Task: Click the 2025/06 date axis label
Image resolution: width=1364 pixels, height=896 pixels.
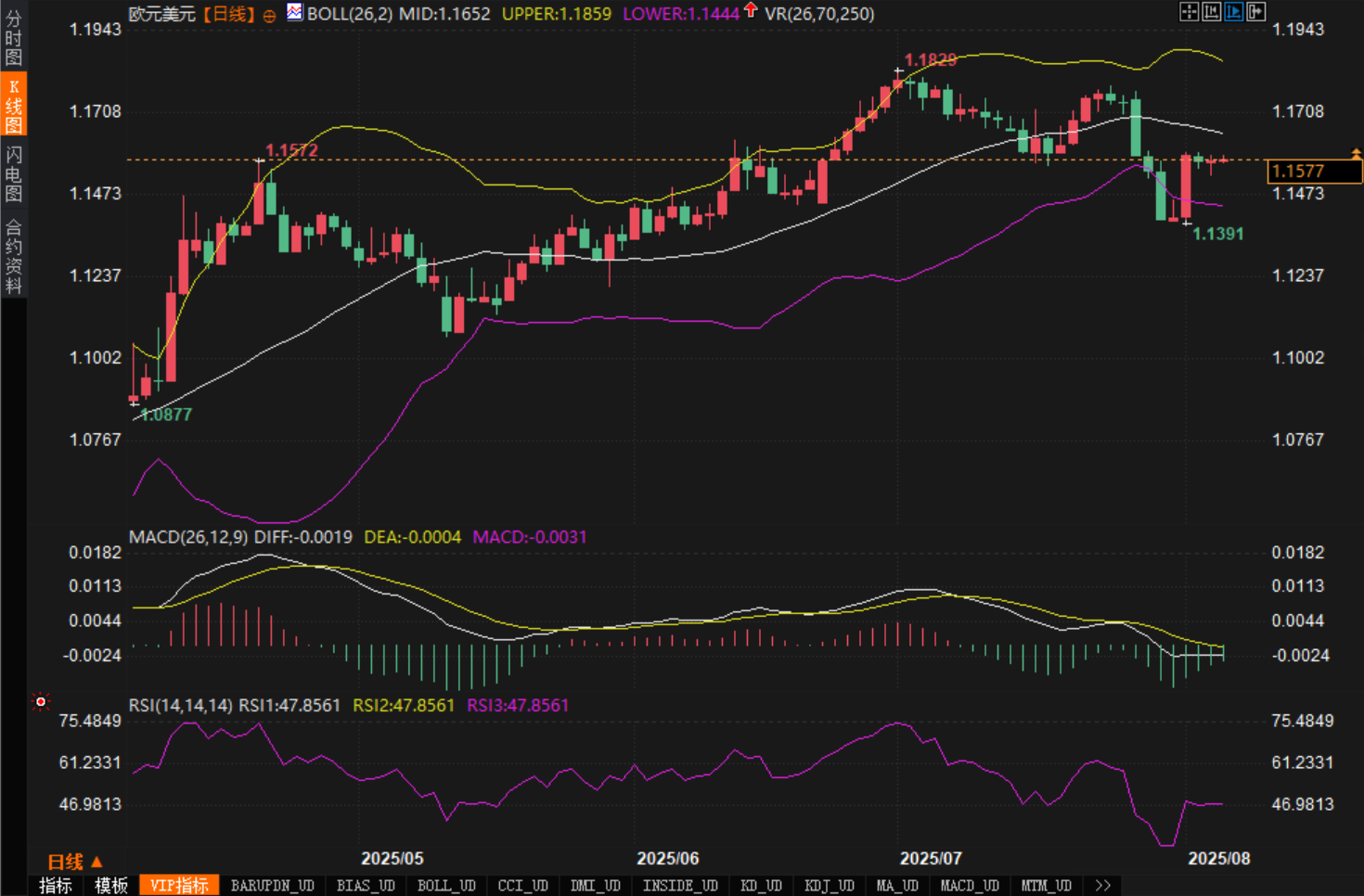Action: coord(667,859)
